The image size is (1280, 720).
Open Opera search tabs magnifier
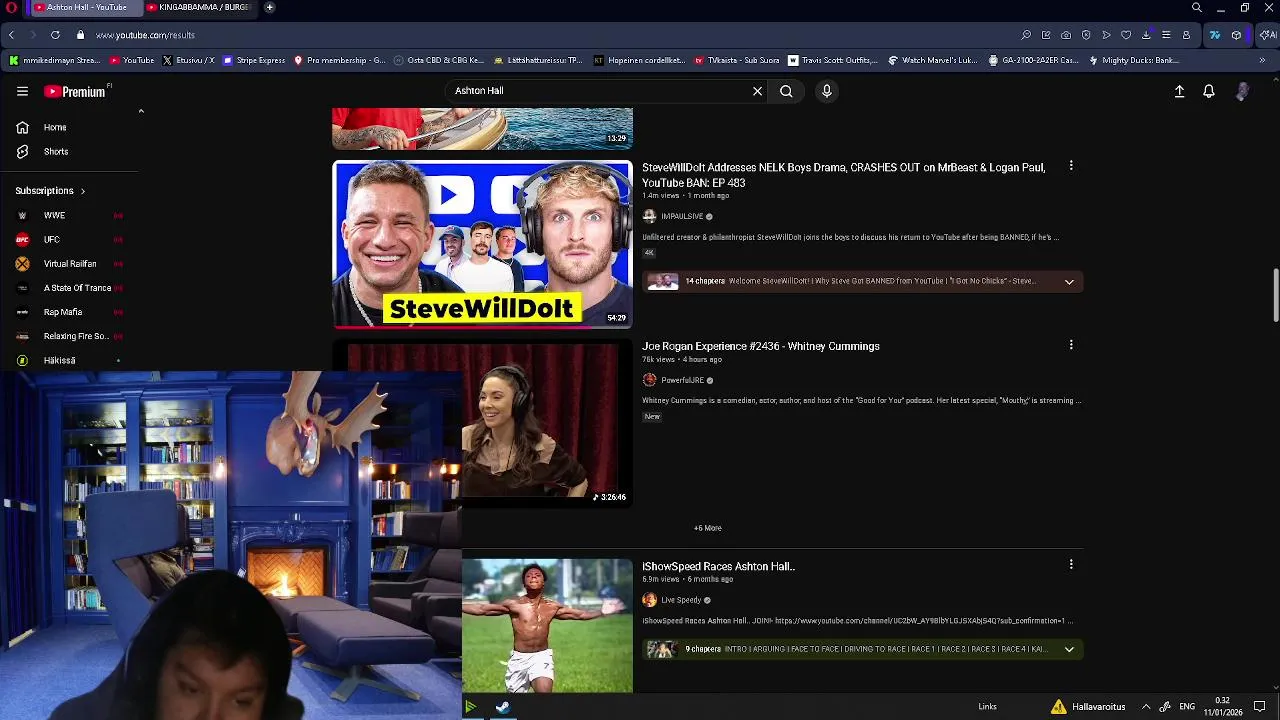coord(1197,7)
